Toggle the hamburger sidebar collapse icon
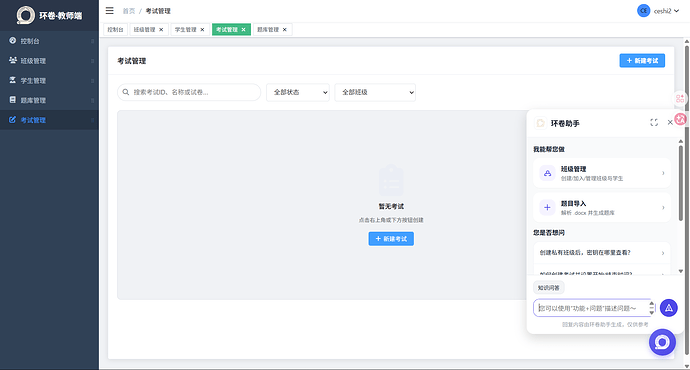 (x=110, y=11)
